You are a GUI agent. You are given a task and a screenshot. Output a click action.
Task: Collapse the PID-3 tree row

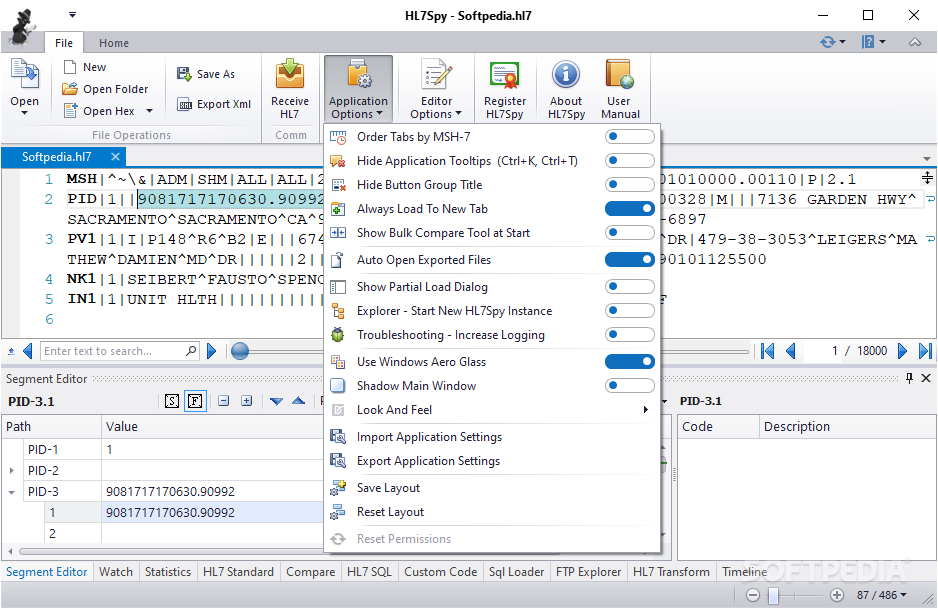(x=11, y=492)
